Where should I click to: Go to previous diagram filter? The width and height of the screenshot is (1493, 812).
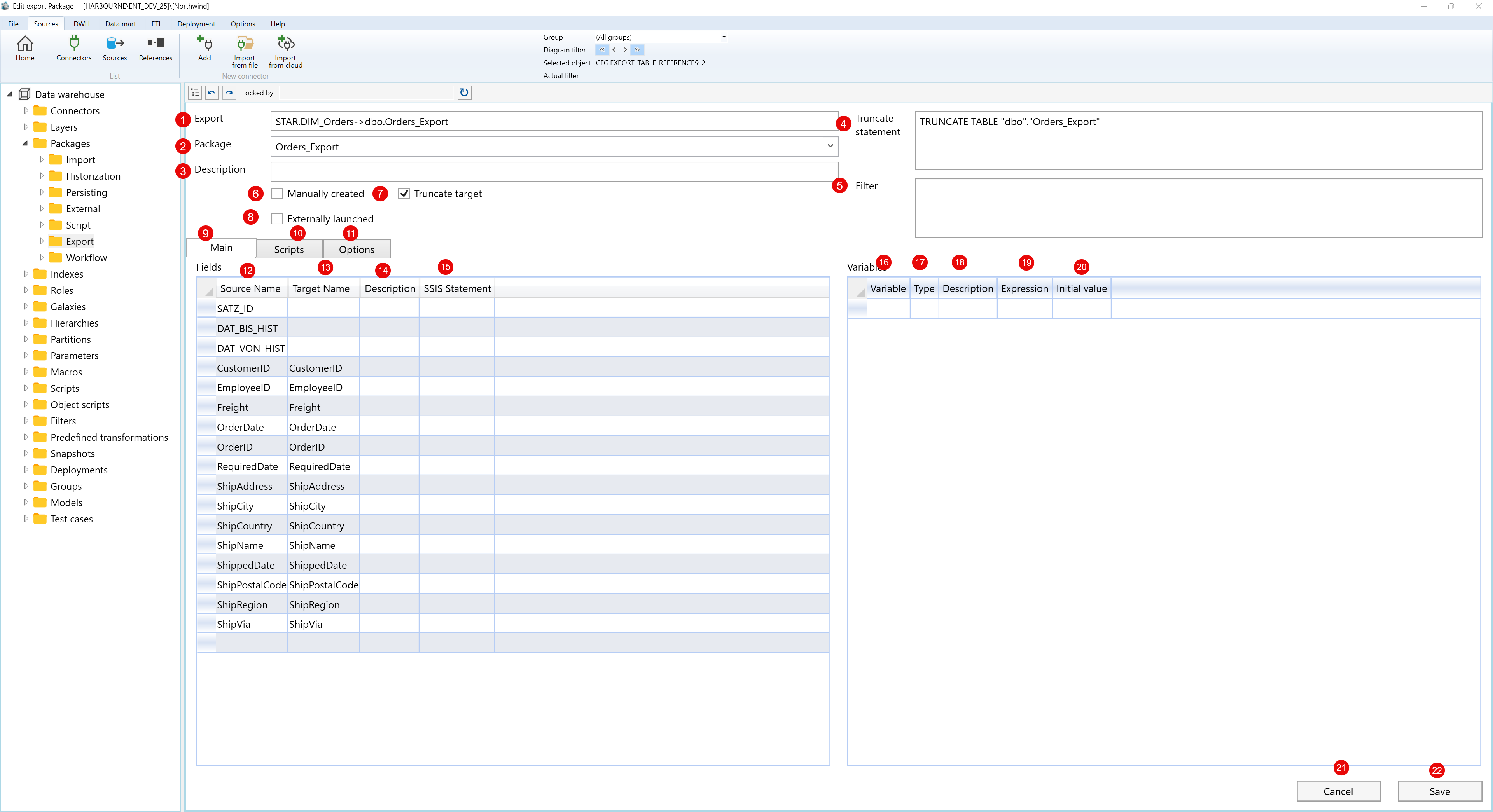pyautogui.click(x=614, y=50)
